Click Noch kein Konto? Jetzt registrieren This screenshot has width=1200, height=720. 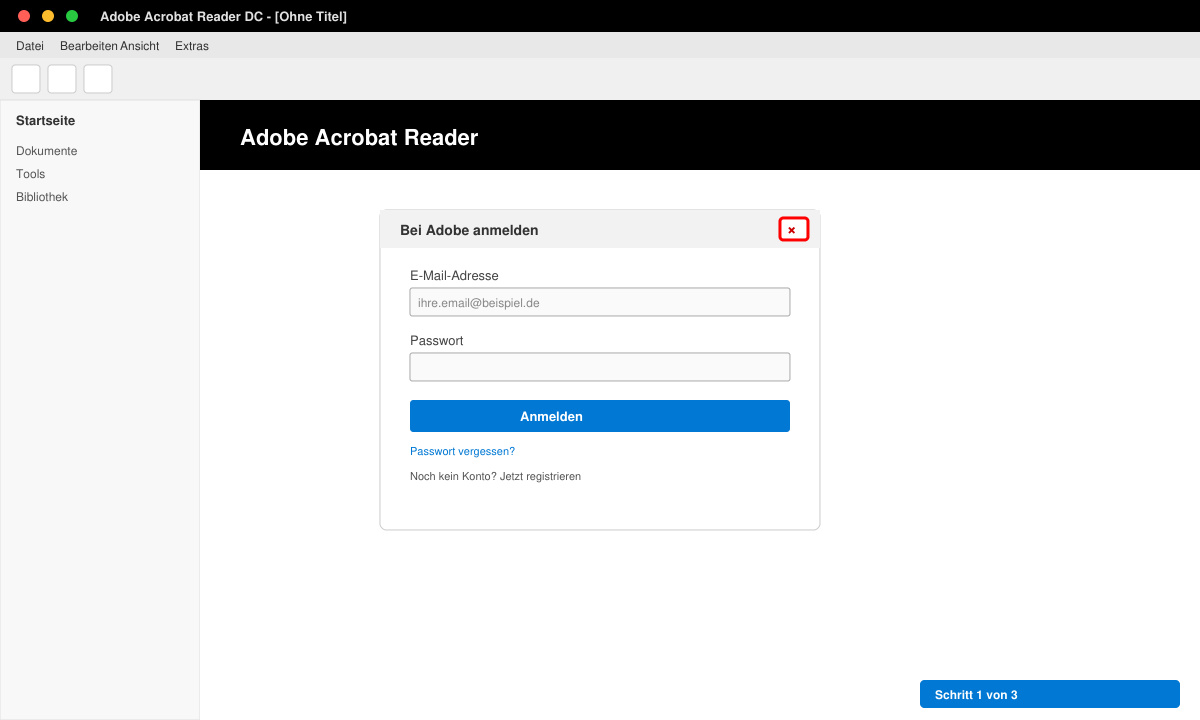[x=495, y=477]
